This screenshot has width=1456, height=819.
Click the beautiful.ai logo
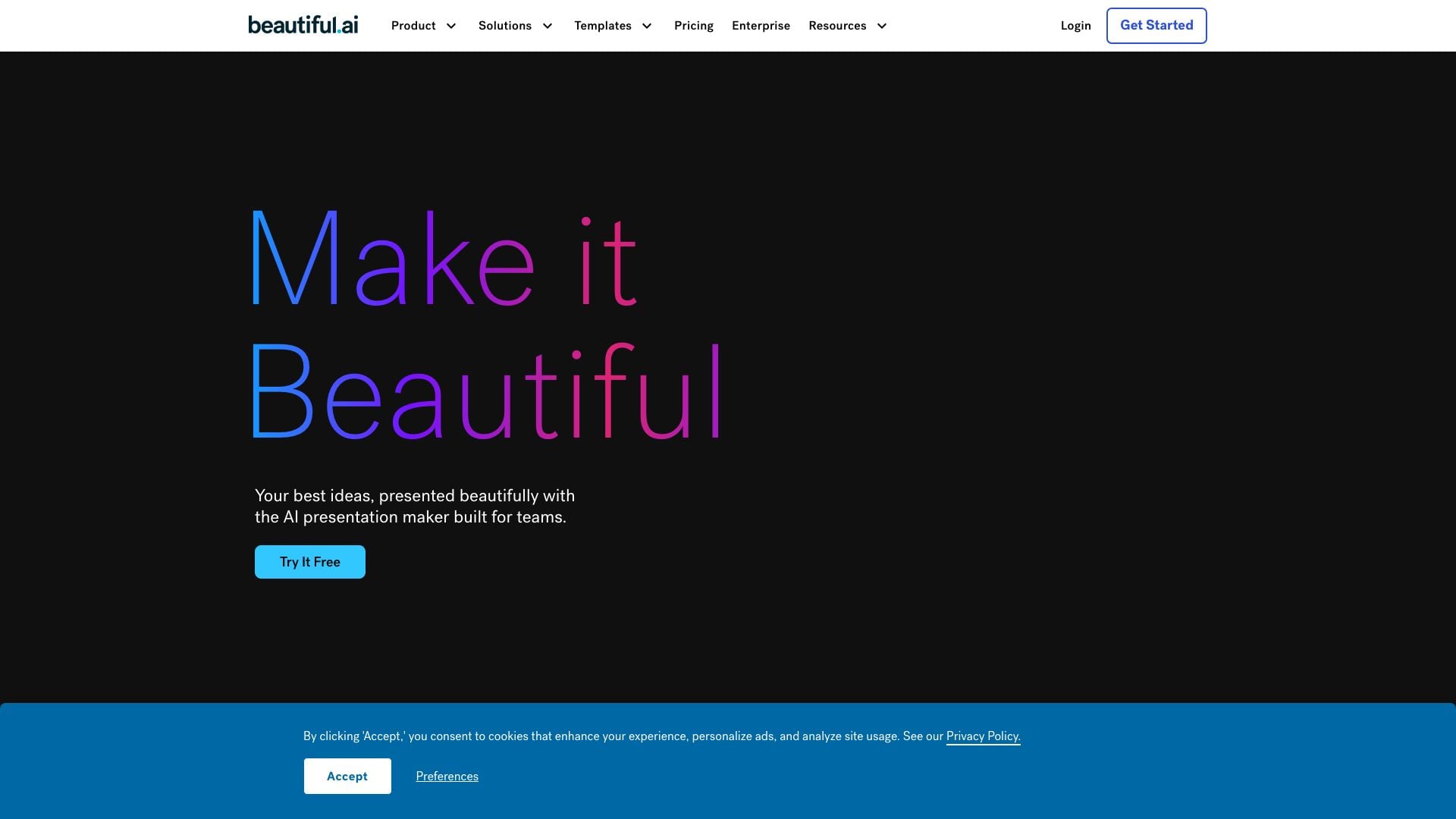coord(303,25)
